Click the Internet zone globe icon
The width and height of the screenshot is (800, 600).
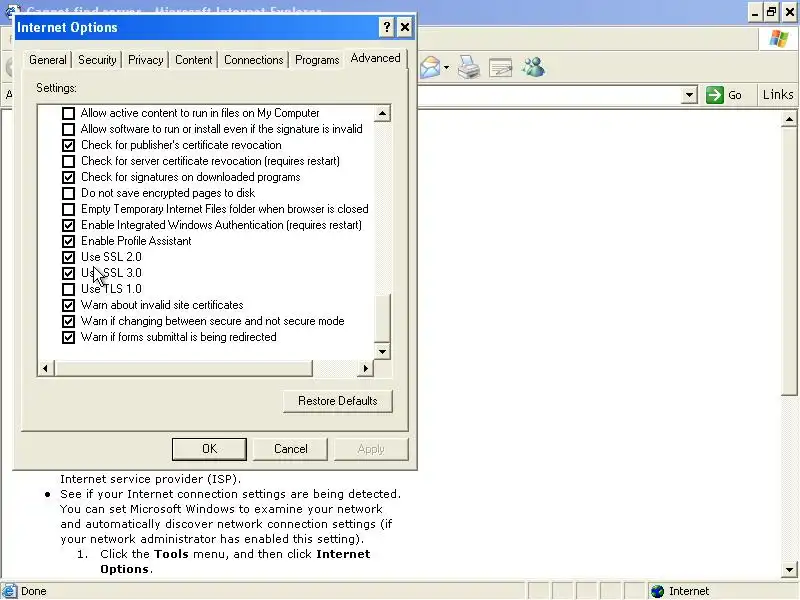[x=657, y=591]
